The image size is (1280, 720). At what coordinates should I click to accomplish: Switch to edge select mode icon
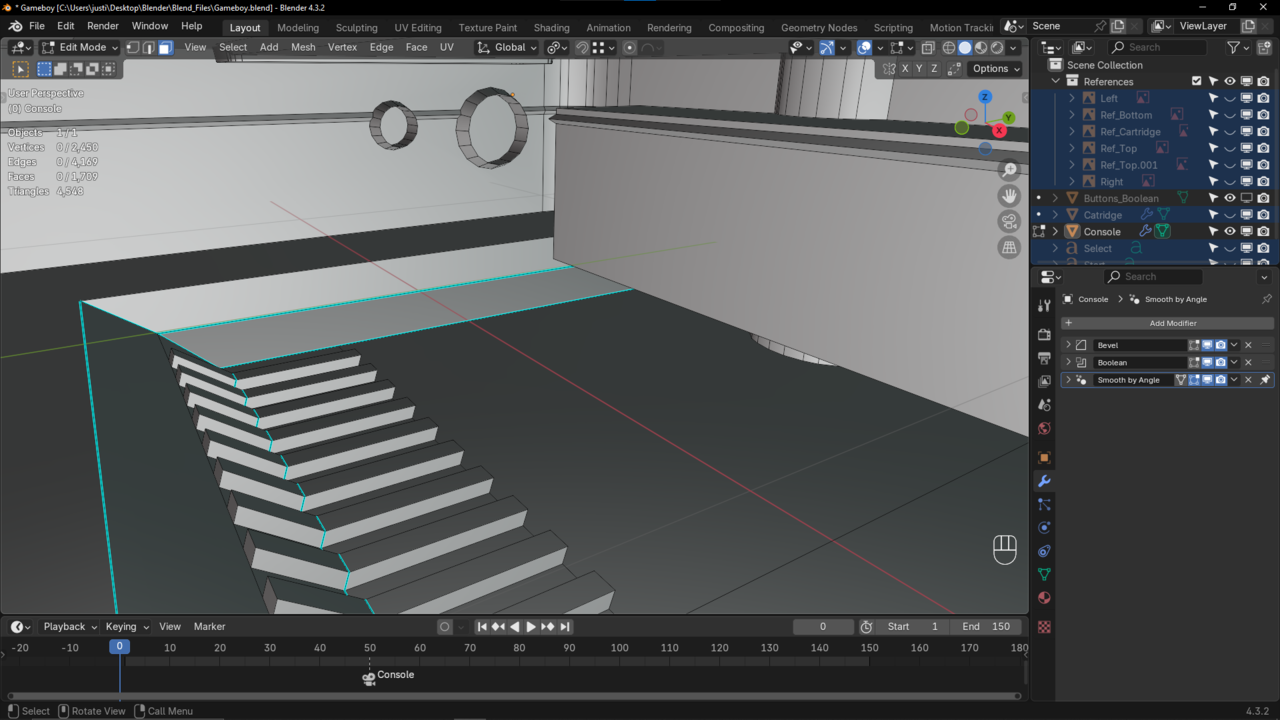click(149, 47)
